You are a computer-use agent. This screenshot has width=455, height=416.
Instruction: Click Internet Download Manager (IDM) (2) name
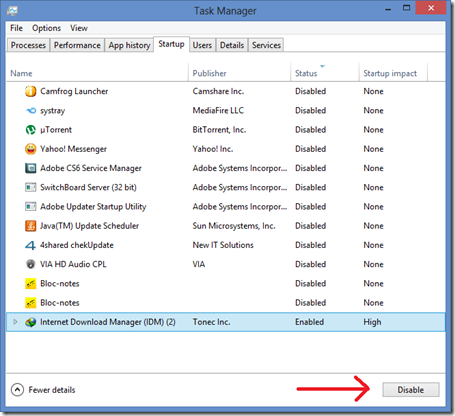[x=108, y=322]
